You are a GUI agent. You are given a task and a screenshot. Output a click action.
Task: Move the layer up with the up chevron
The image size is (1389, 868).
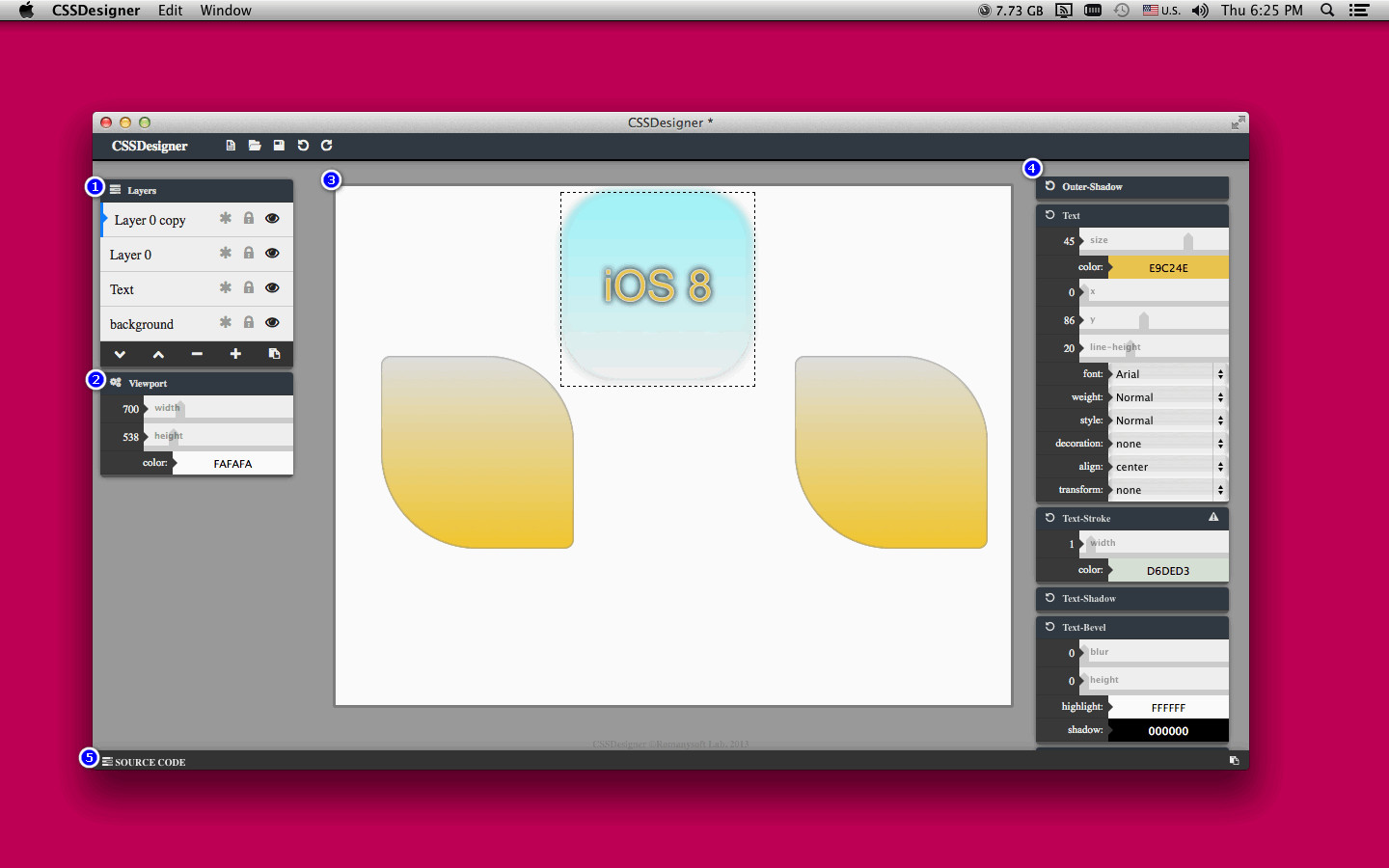pyautogui.click(x=158, y=354)
